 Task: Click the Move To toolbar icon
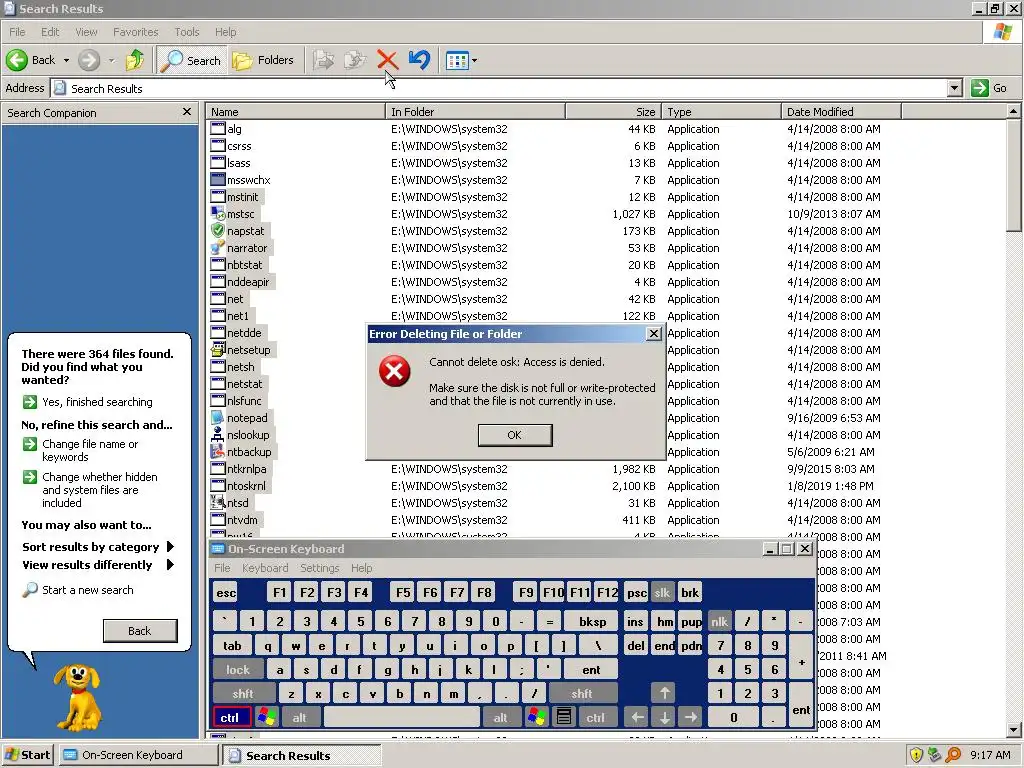coord(323,60)
